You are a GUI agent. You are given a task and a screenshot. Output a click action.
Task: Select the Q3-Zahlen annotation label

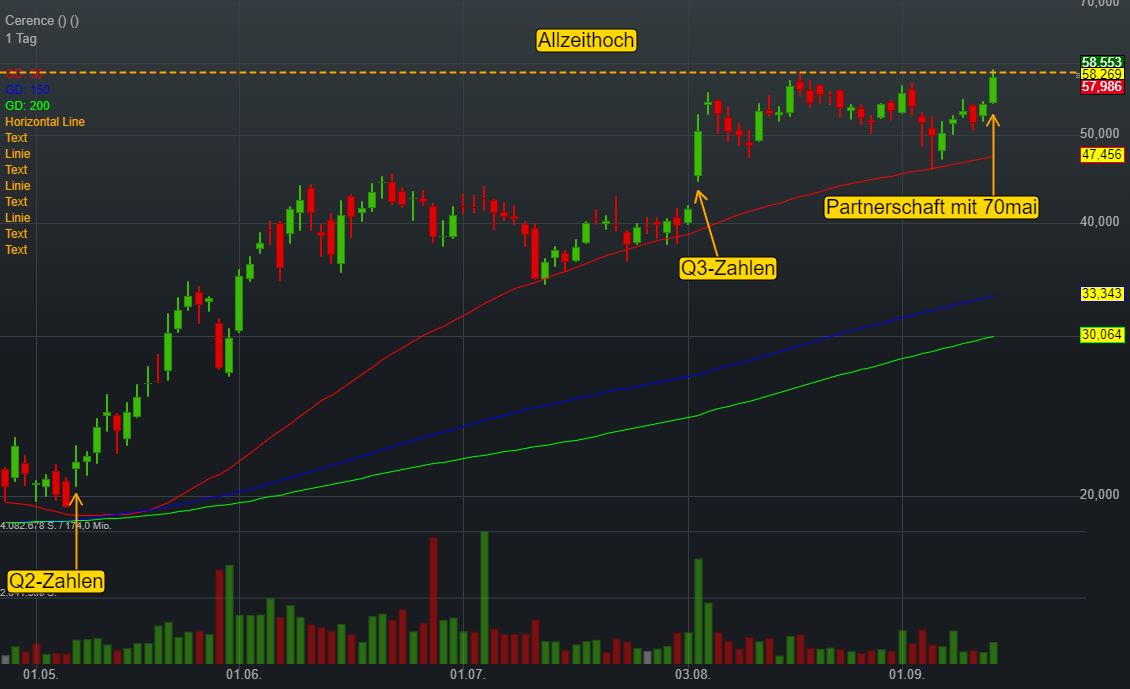tap(728, 268)
